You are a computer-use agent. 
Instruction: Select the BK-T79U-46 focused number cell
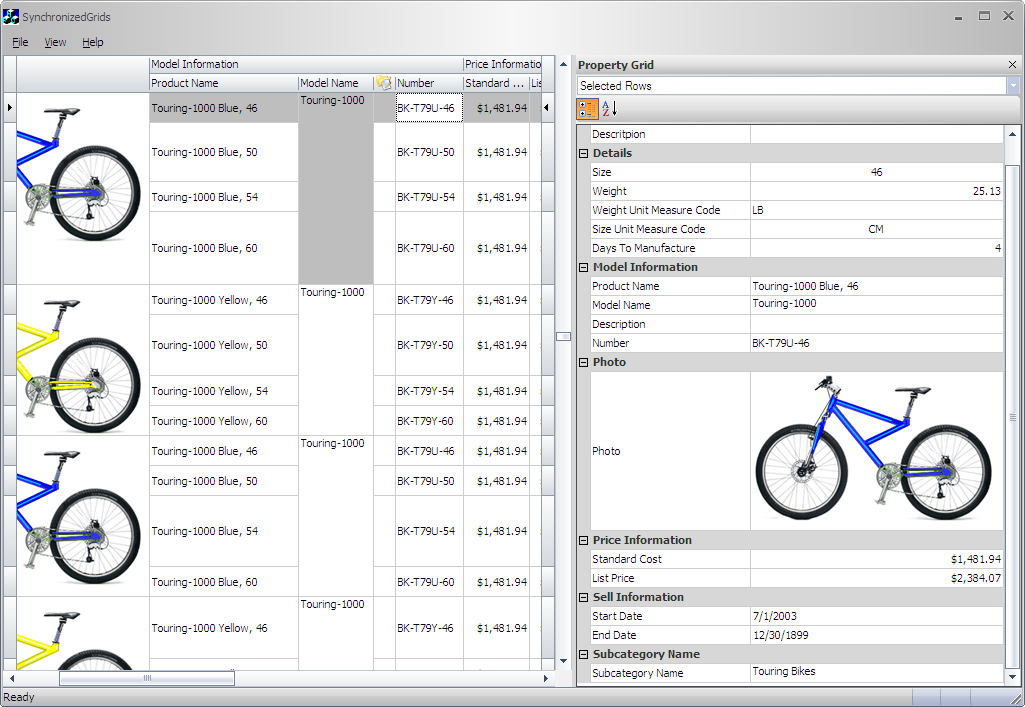429,108
